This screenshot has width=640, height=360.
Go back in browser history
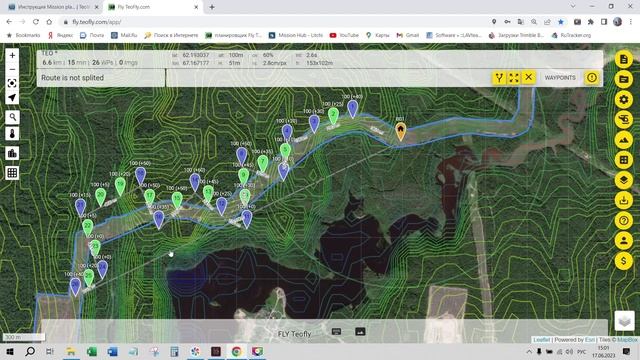coord(9,22)
